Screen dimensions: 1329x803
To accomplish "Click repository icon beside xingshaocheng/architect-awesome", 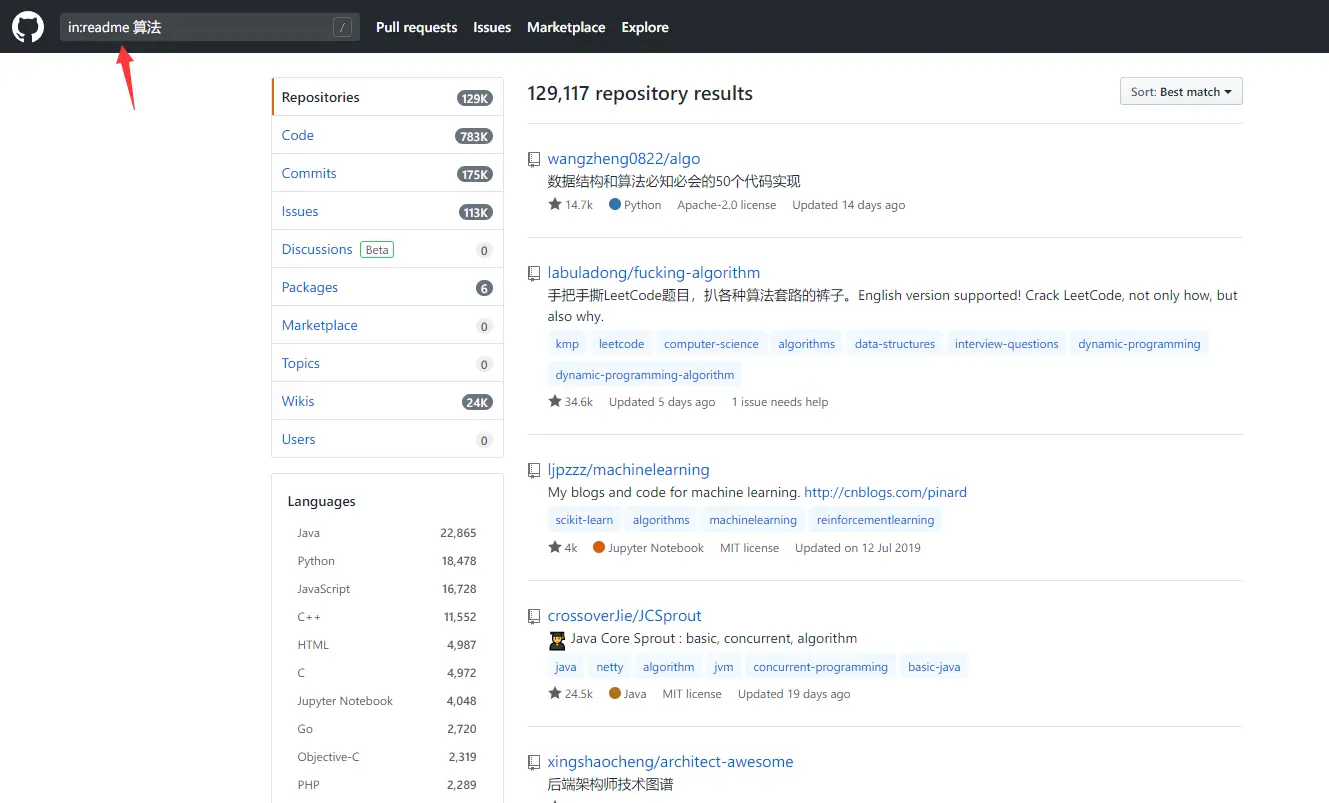I will [534, 762].
